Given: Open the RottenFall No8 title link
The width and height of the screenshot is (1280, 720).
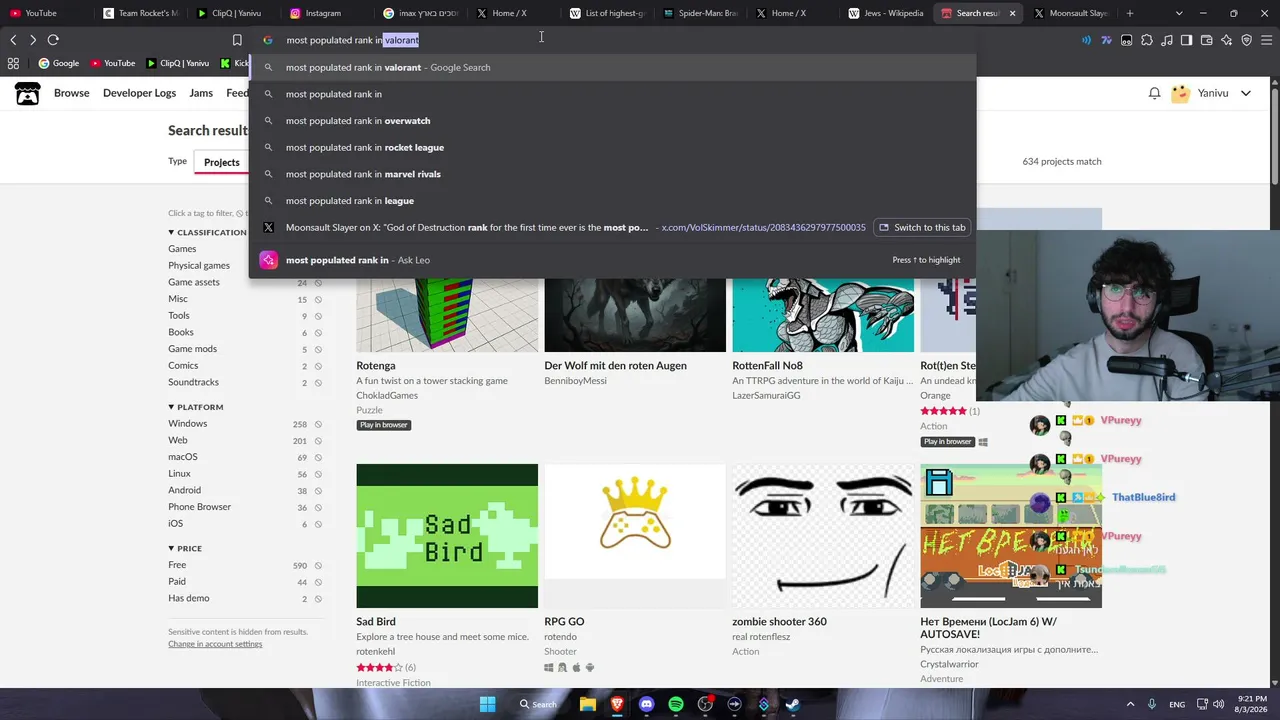Looking at the screenshot, I should (768, 366).
